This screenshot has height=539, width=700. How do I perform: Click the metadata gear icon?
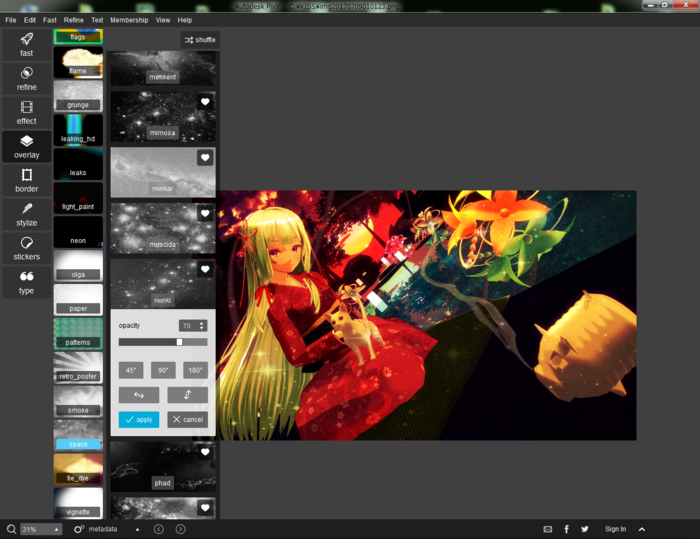tap(79, 529)
